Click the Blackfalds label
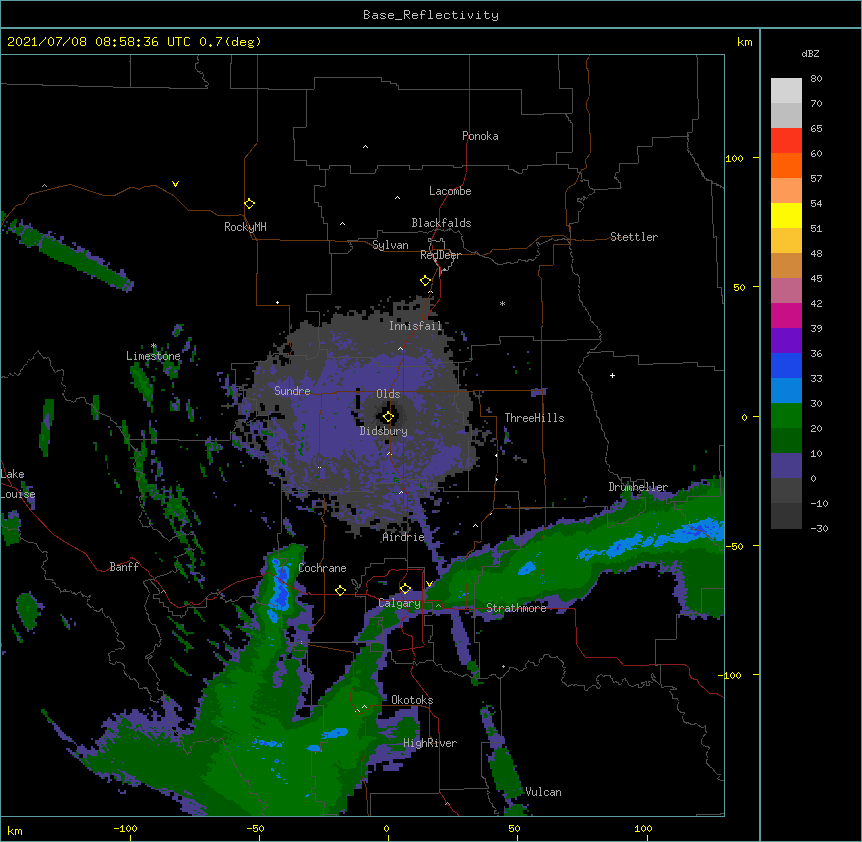The width and height of the screenshot is (862, 842). click(x=441, y=223)
